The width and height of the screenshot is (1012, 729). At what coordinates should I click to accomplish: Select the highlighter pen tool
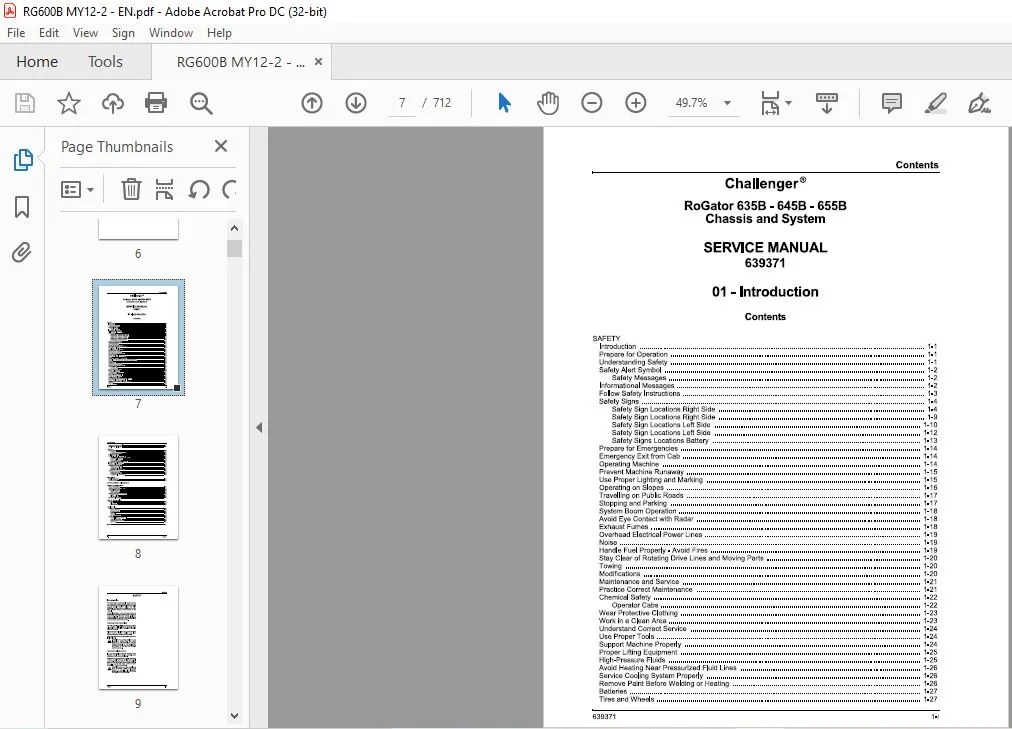pos(935,103)
